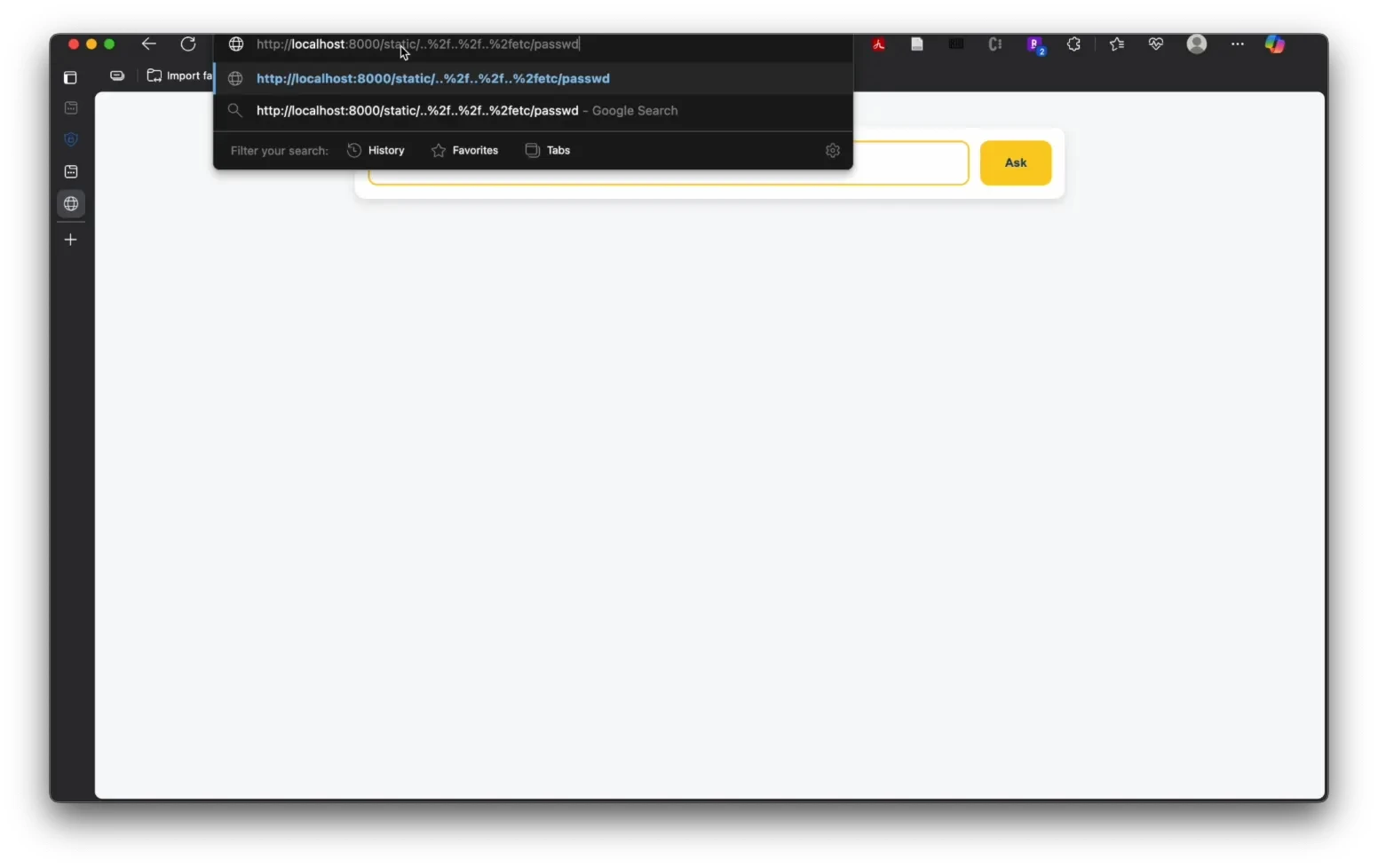Open the Favorites list in toolbar
Screen dimensions: 1378x868
click(1117, 44)
